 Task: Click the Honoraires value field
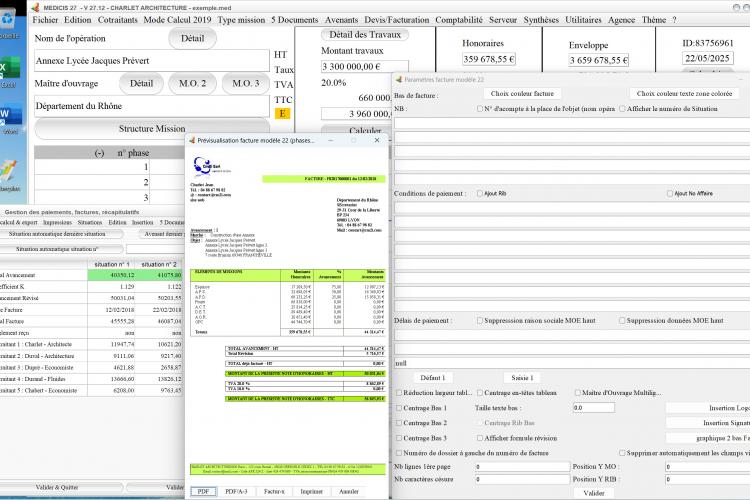coord(488,59)
